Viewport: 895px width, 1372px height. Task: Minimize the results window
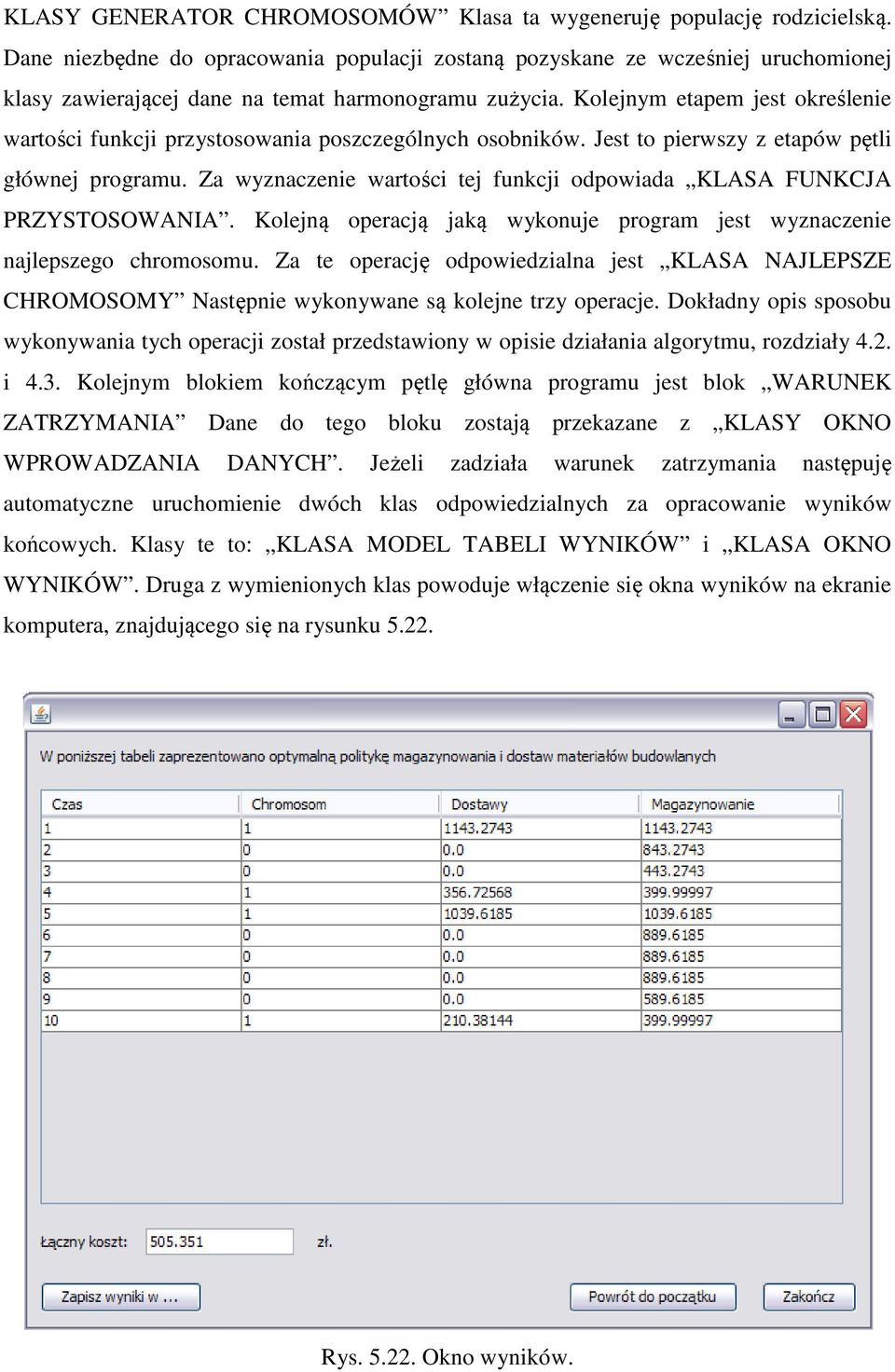coord(792,715)
